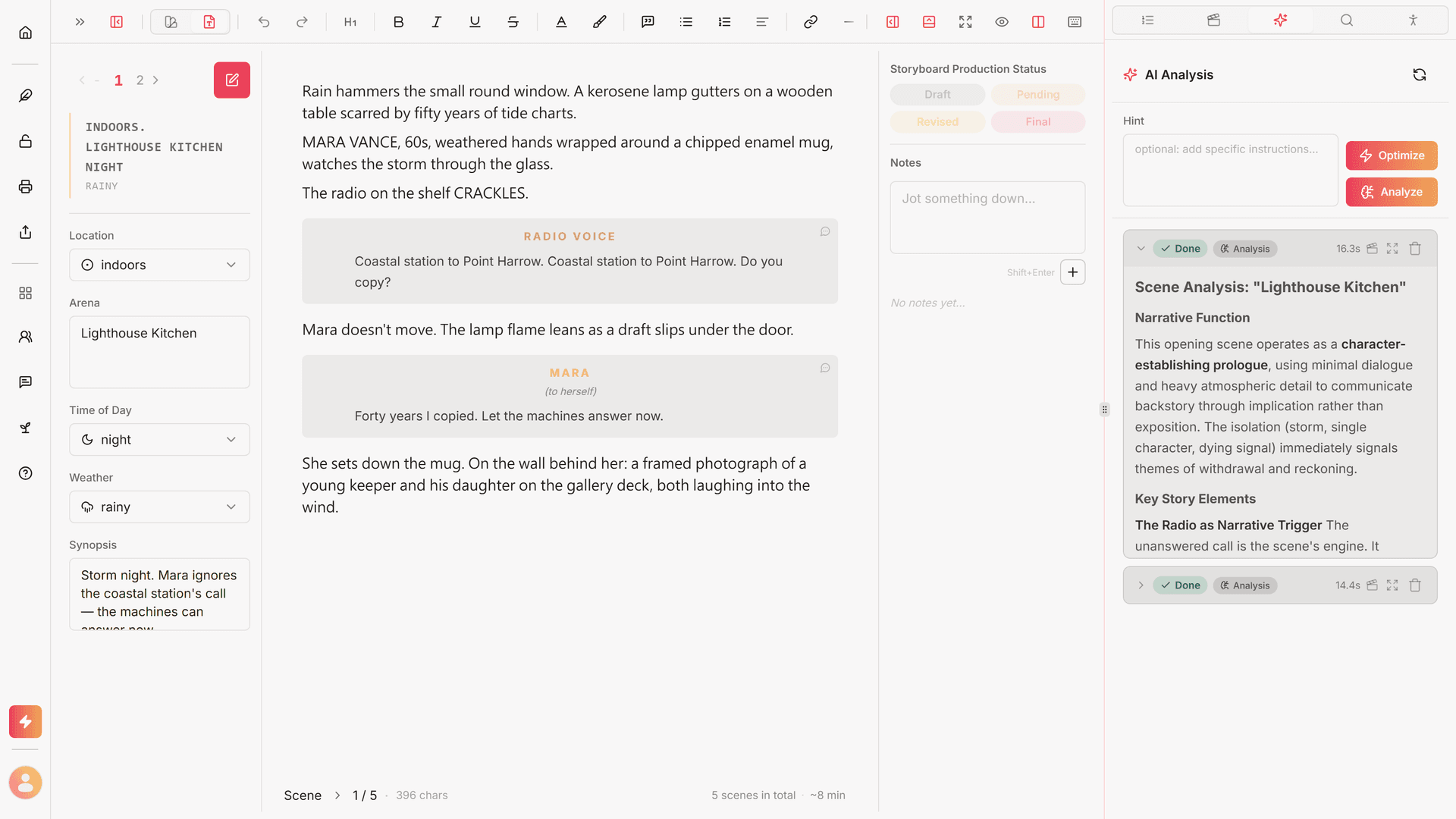Screen dimensions: 1456x819
Task: Add note with plus button
Action: 1073,272
